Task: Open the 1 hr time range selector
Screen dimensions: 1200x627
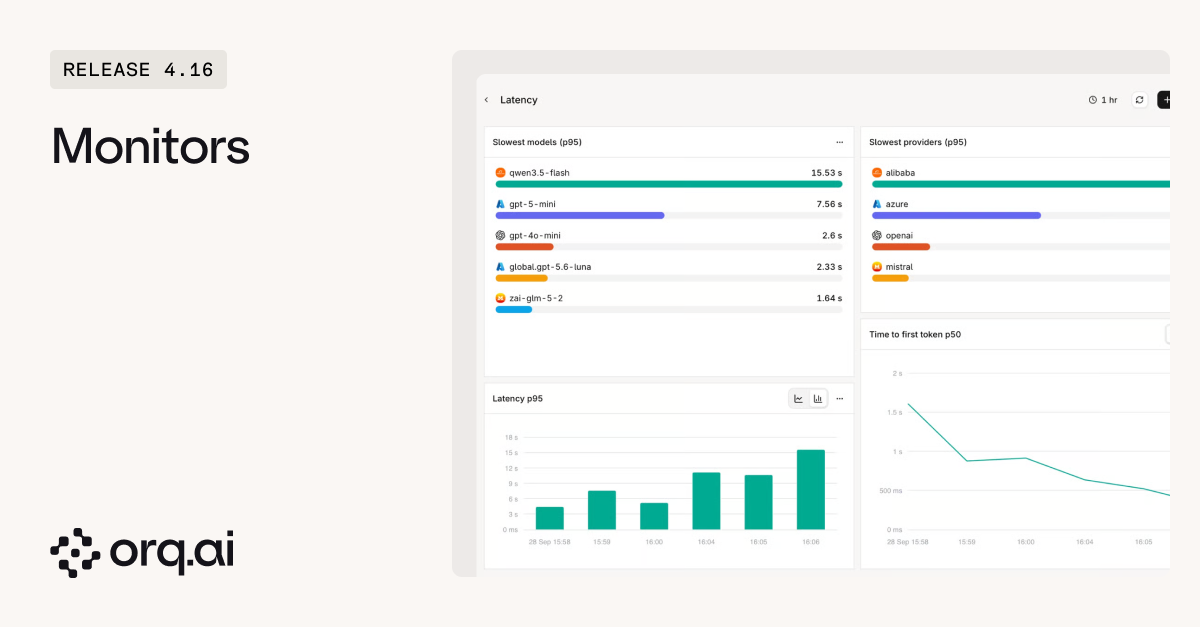Action: coord(1103,100)
